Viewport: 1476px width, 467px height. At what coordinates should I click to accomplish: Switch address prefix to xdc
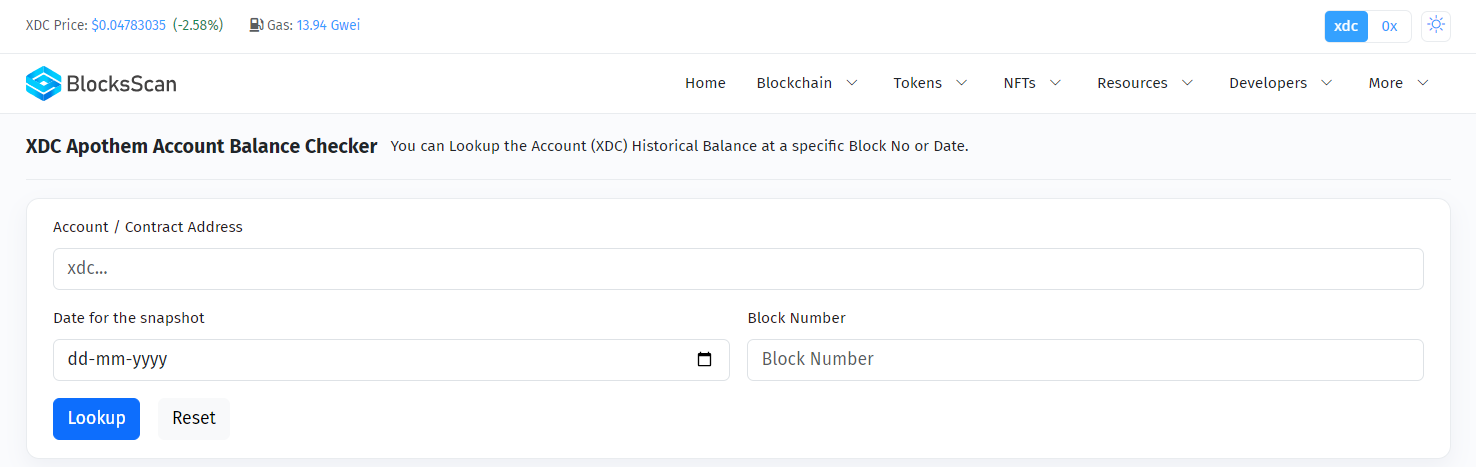click(x=1346, y=26)
